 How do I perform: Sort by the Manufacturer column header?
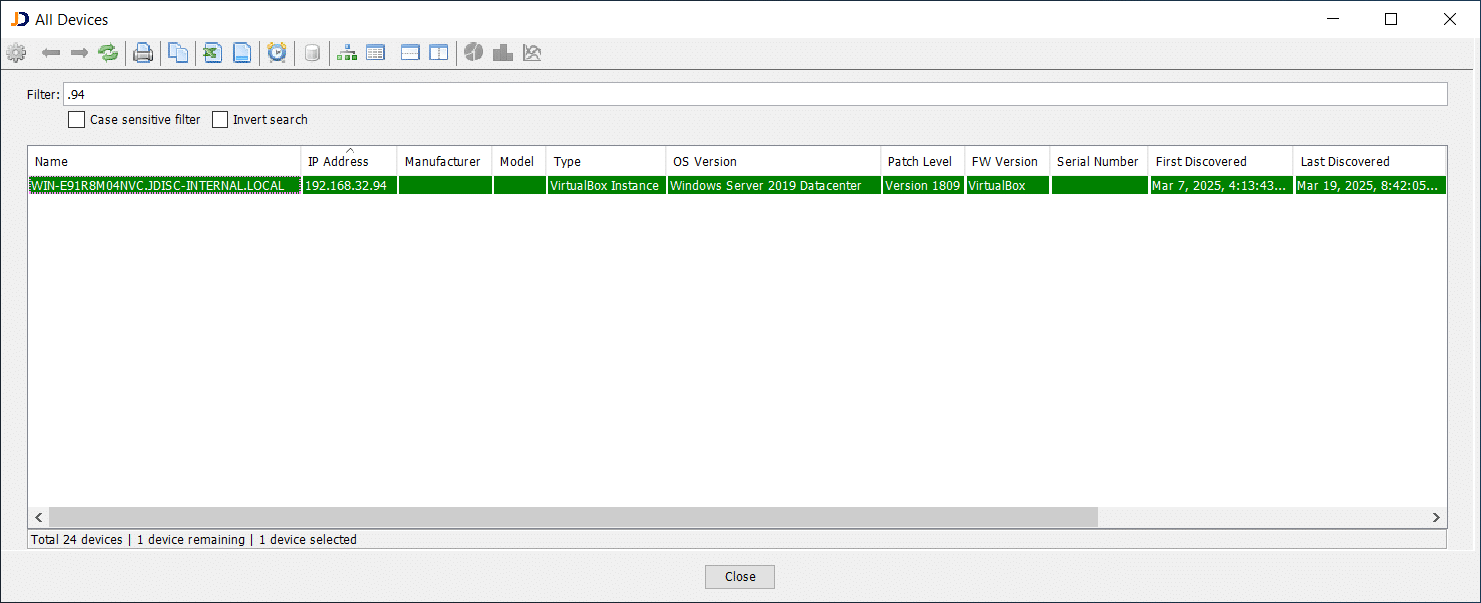(443, 161)
